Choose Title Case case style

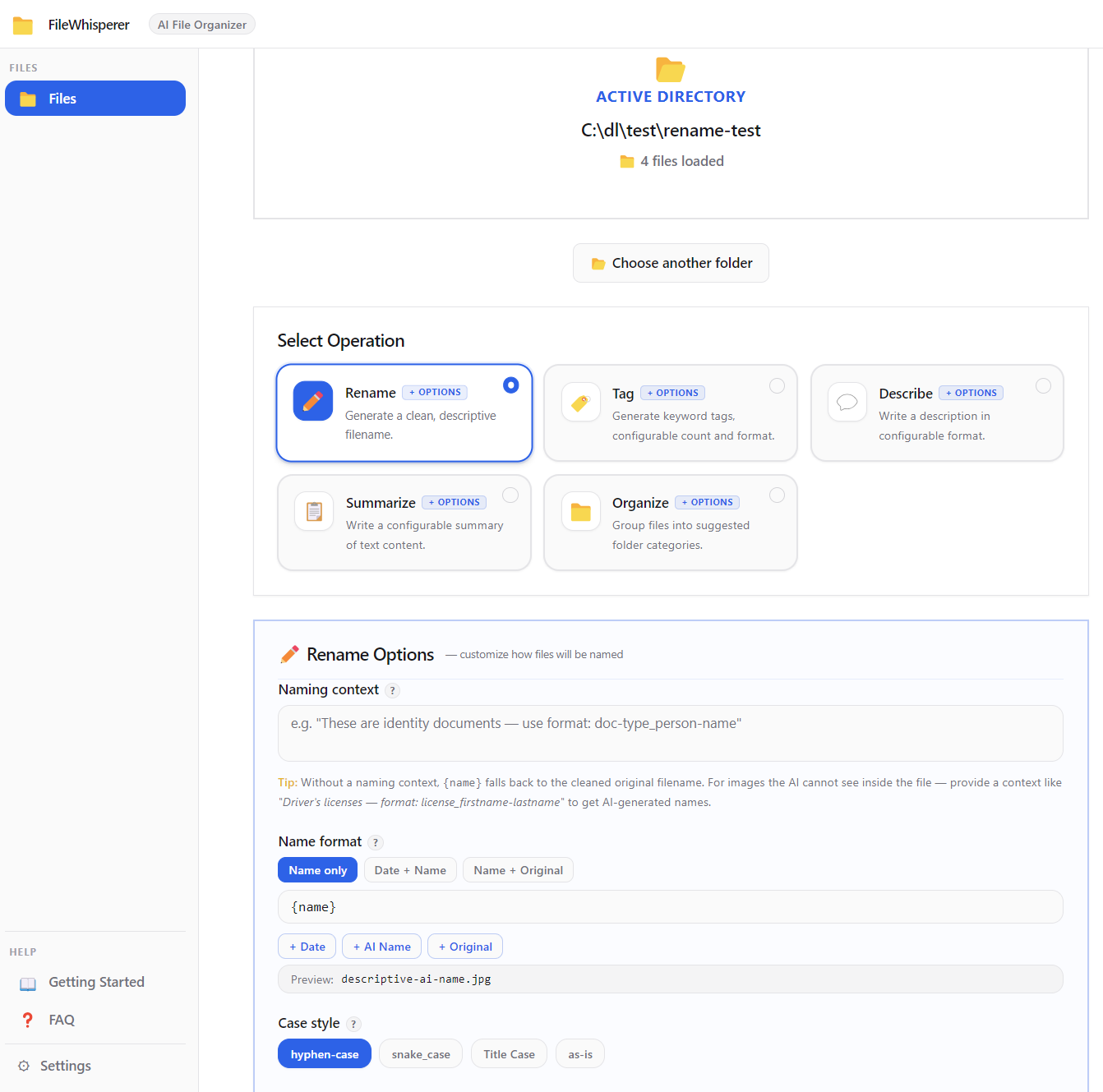[x=509, y=1055]
